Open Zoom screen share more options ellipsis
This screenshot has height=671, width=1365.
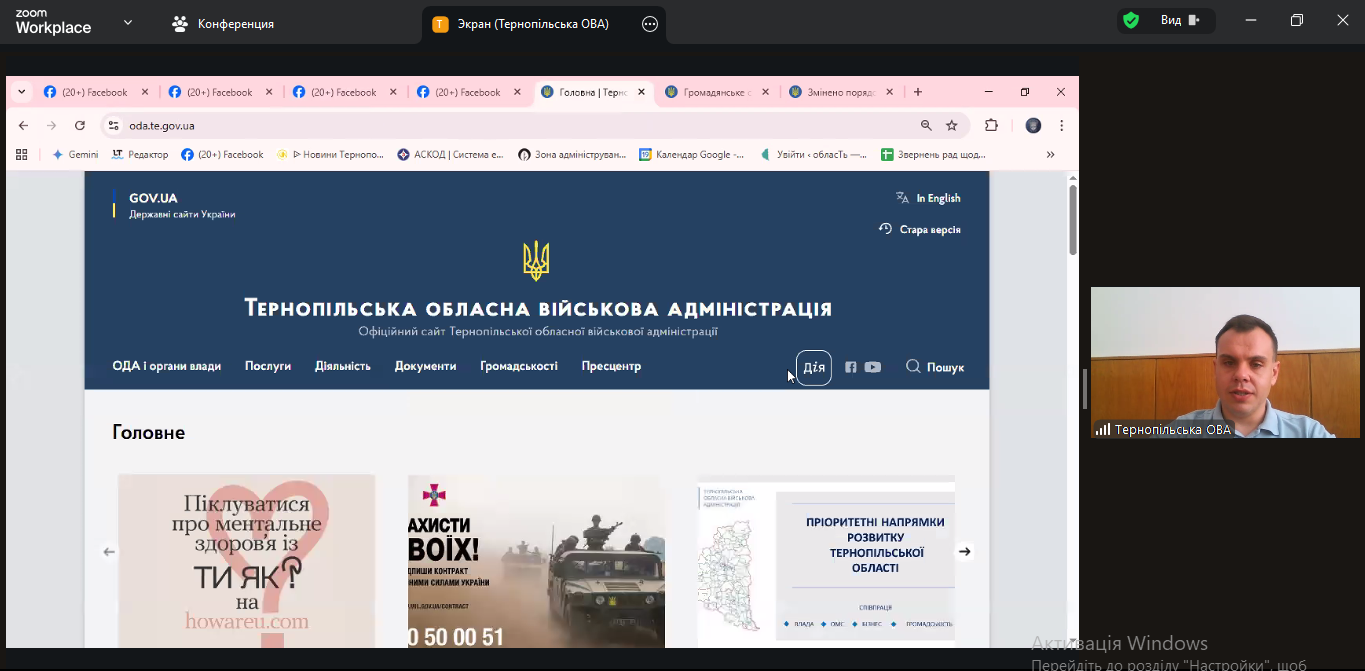click(650, 24)
